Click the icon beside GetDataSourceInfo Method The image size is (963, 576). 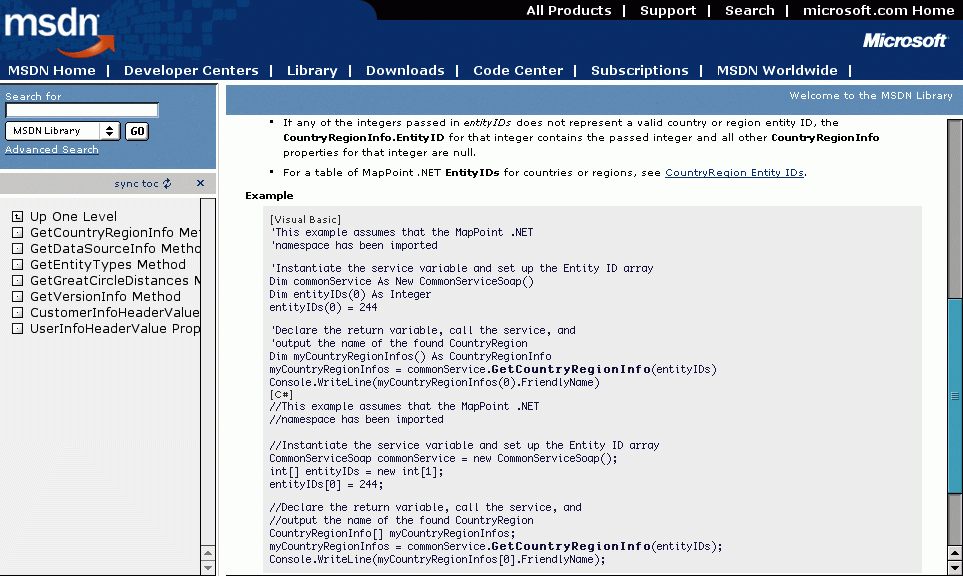pos(17,248)
